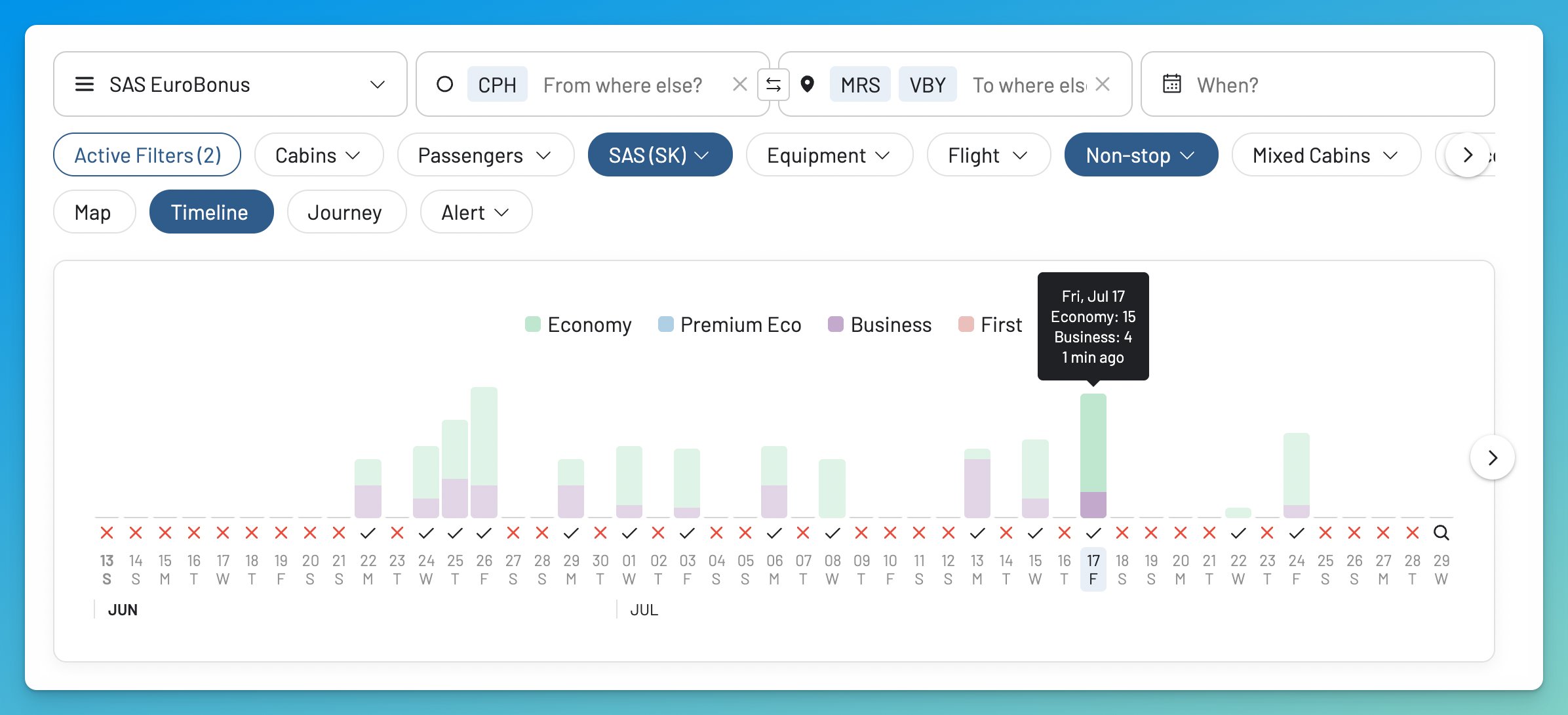Switch to the Timeline view tab
1568x715 pixels.
tap(211, 212)
